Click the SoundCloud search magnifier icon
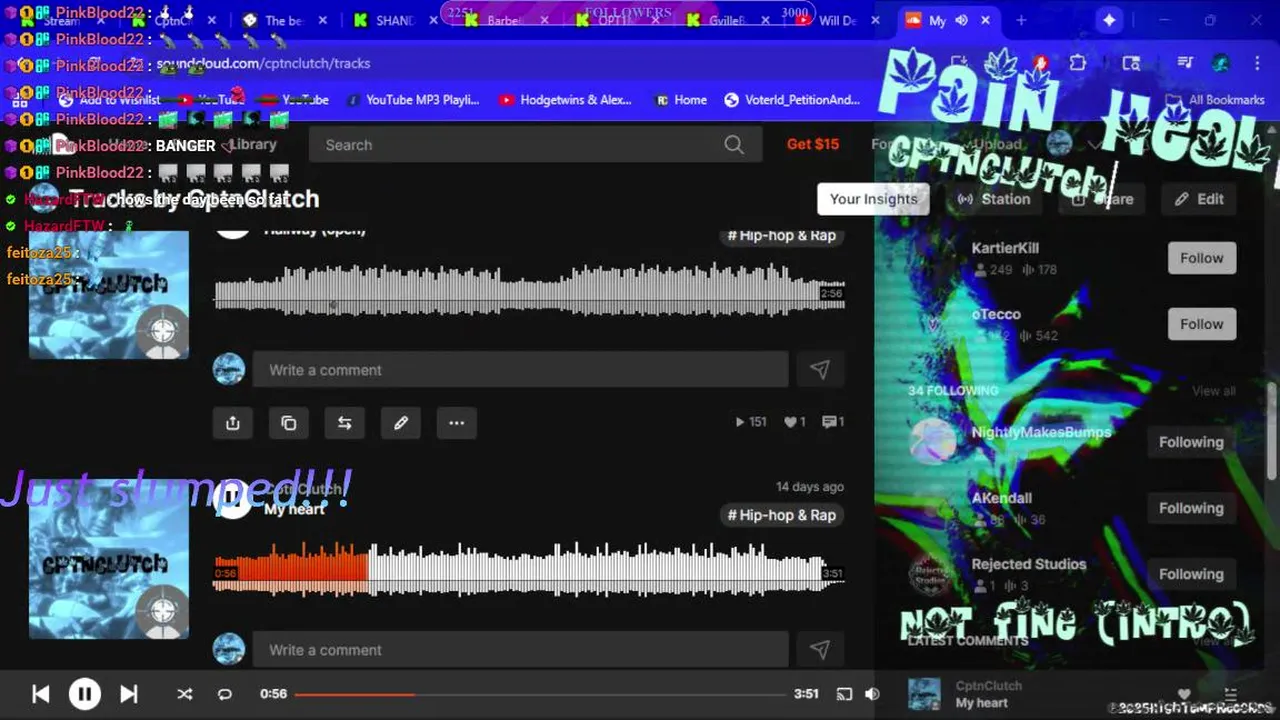Image resolution: width=1280 pixels, height=720 pixels. [734, 145]
